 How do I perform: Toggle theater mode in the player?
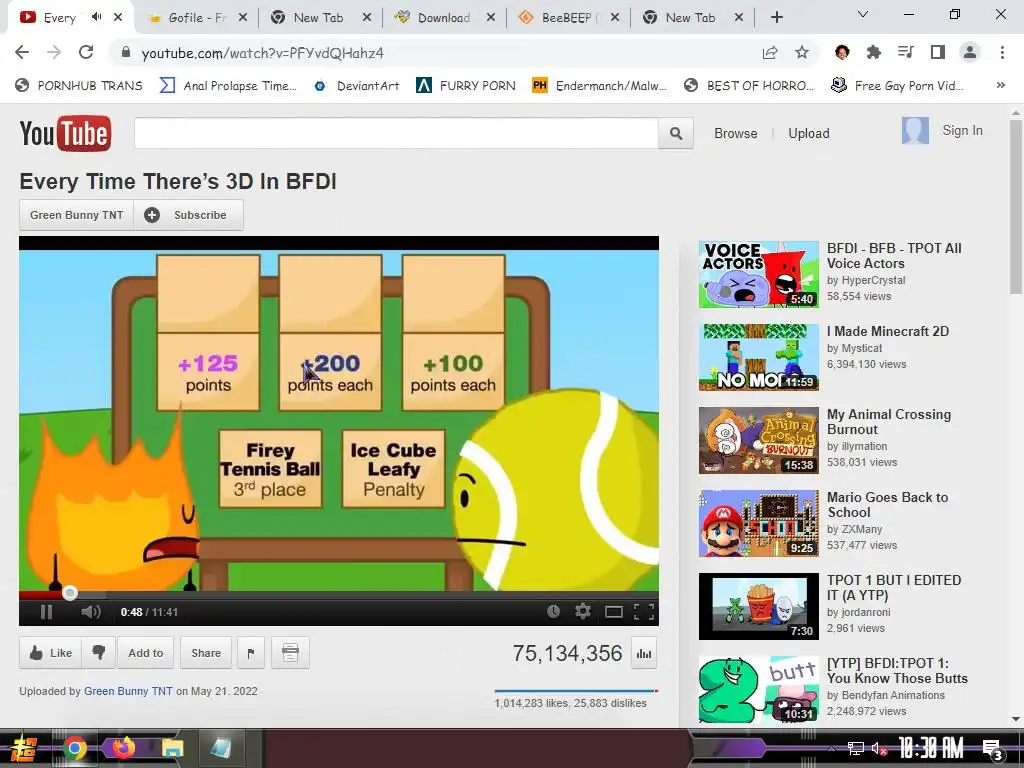tap(614, 612)
